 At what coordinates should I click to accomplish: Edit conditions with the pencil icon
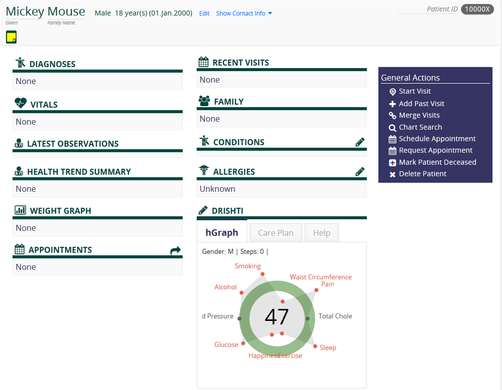[360, 142]
